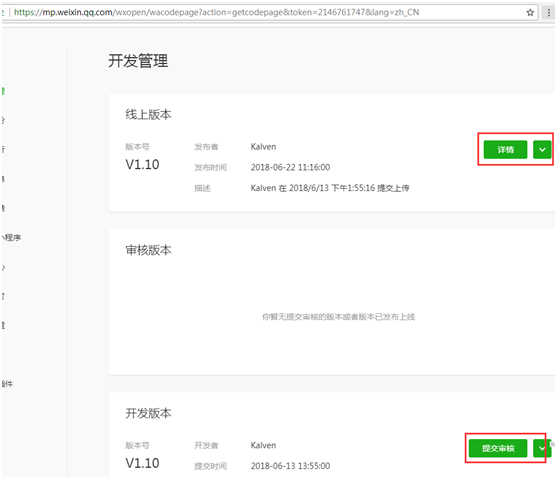Select the green highlighted sidebar item
The width and height of the screenshot is (557, 479).
pyautogui.click(x=3, y=91)
